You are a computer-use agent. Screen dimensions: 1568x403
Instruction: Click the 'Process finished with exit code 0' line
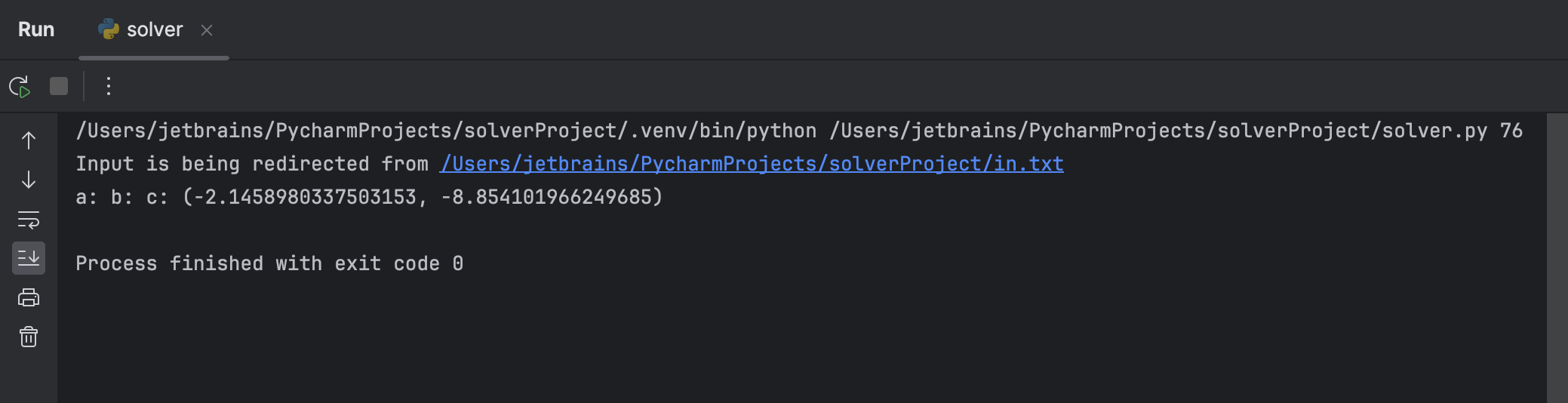[269, 264]
